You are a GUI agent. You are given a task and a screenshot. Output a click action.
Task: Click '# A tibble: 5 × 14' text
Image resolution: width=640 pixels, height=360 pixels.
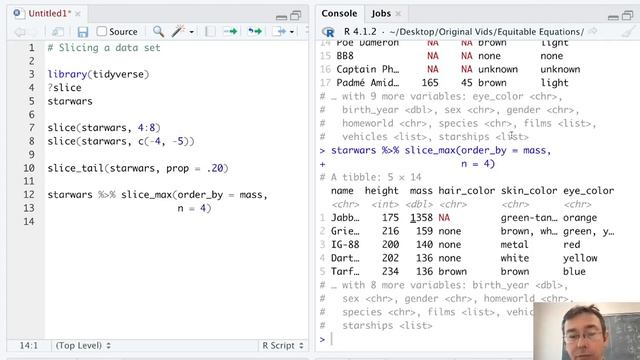coord(371,177)
